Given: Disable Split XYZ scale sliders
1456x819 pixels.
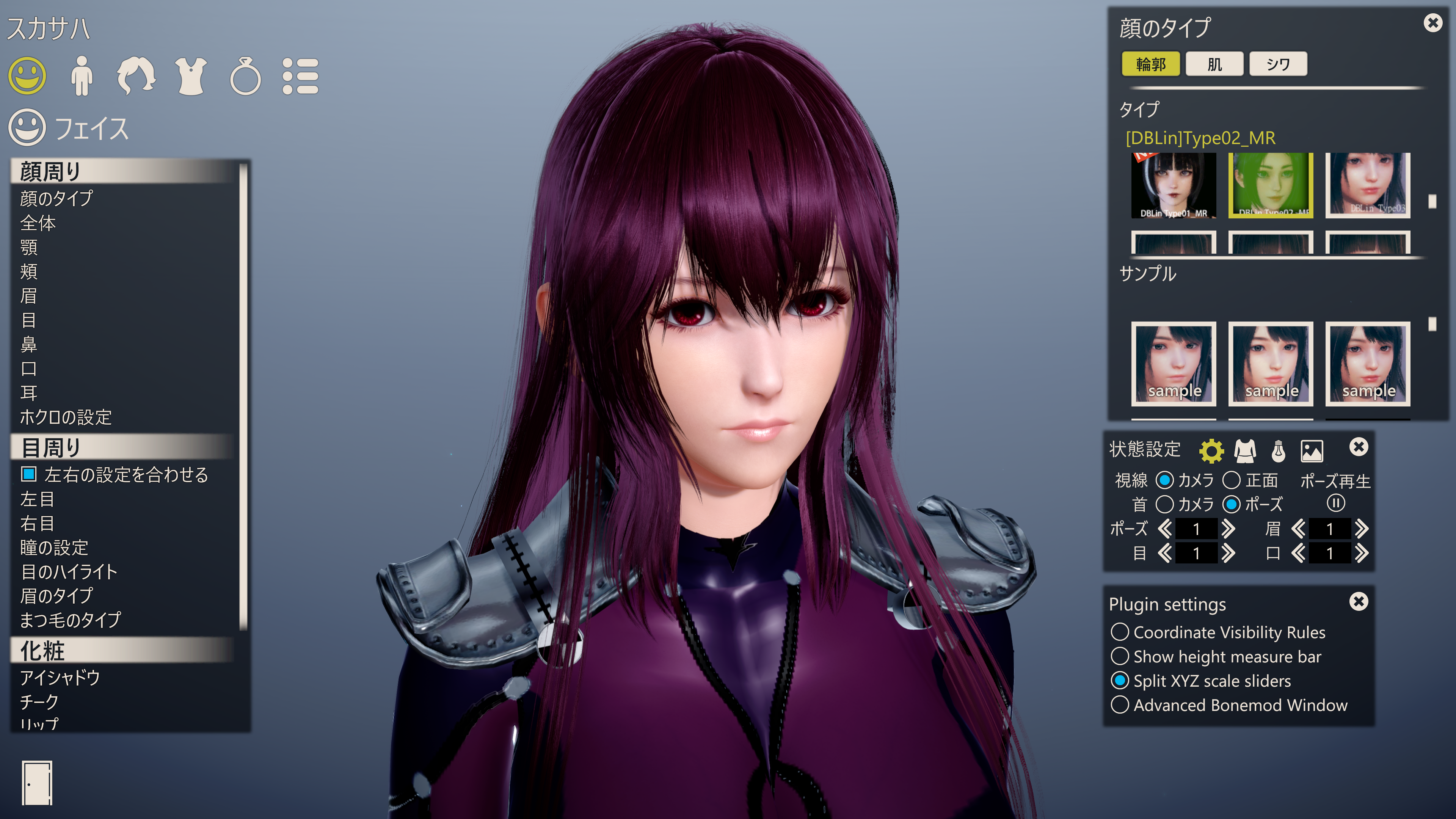Looking at the screenshot, I should [1120, 681].
